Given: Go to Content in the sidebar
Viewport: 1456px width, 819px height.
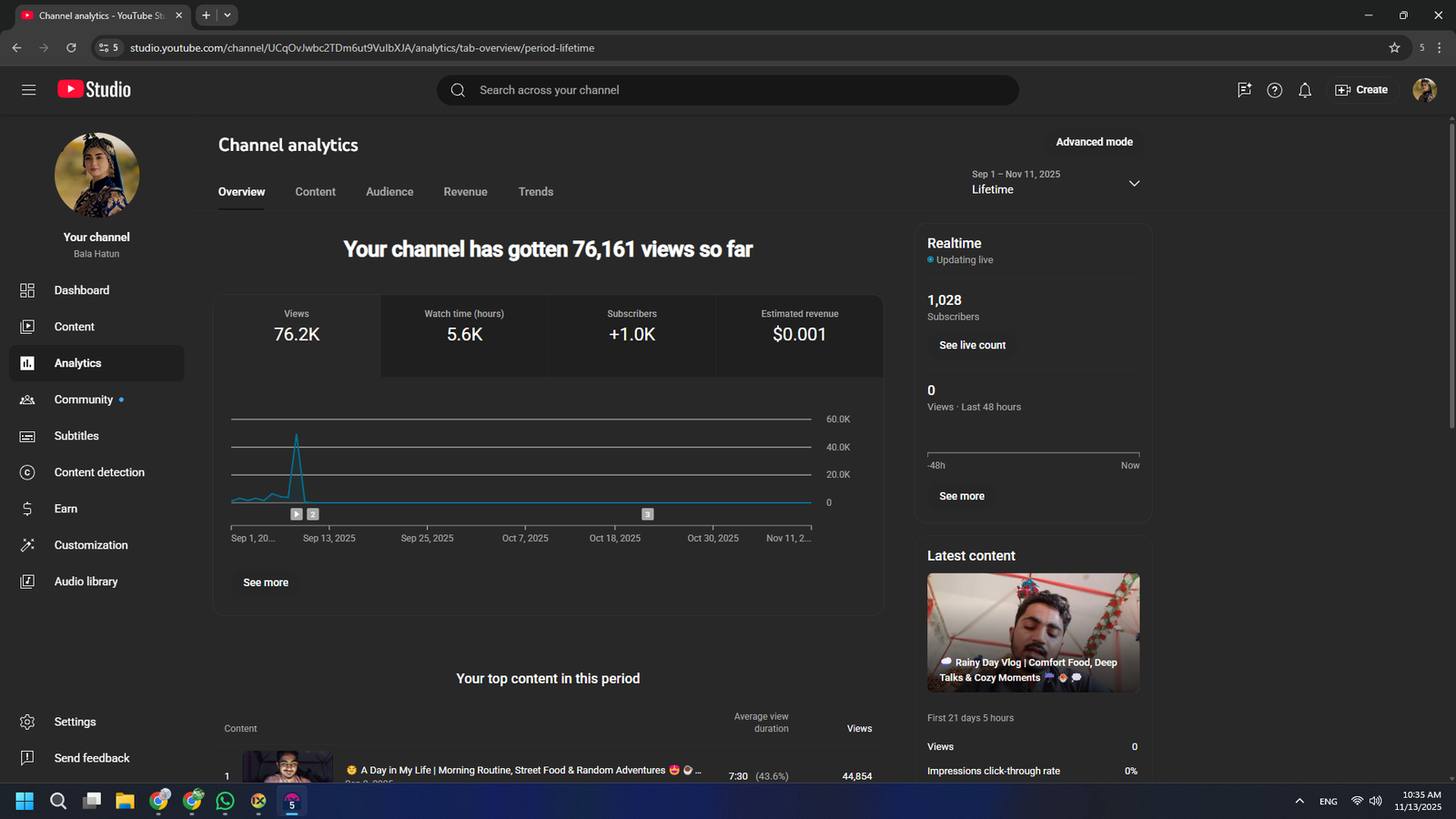Looking at the screenshot, I should [75, 327].
